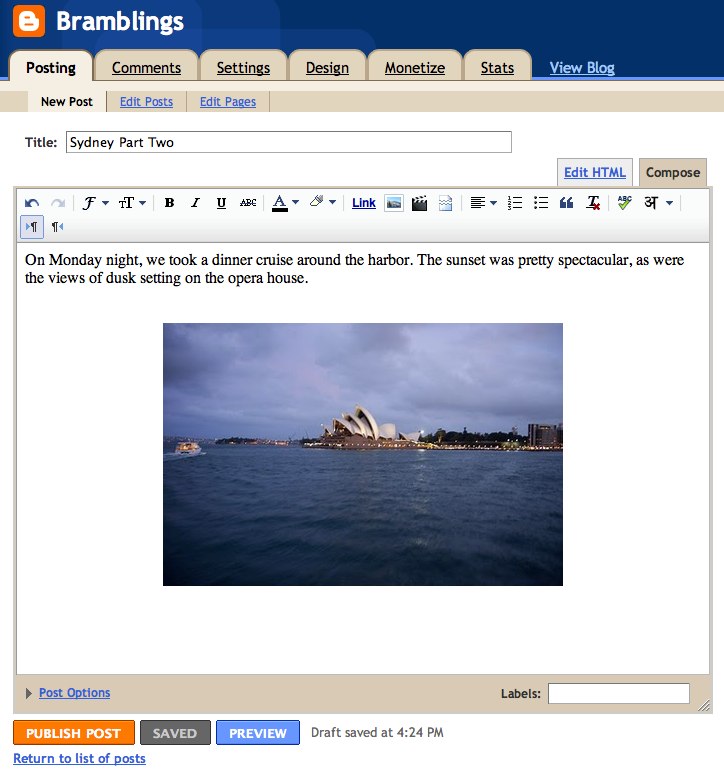The height and width of the screenshot is (775, 724).
Task: Click the Labels input field
Action: pos(618,693)
